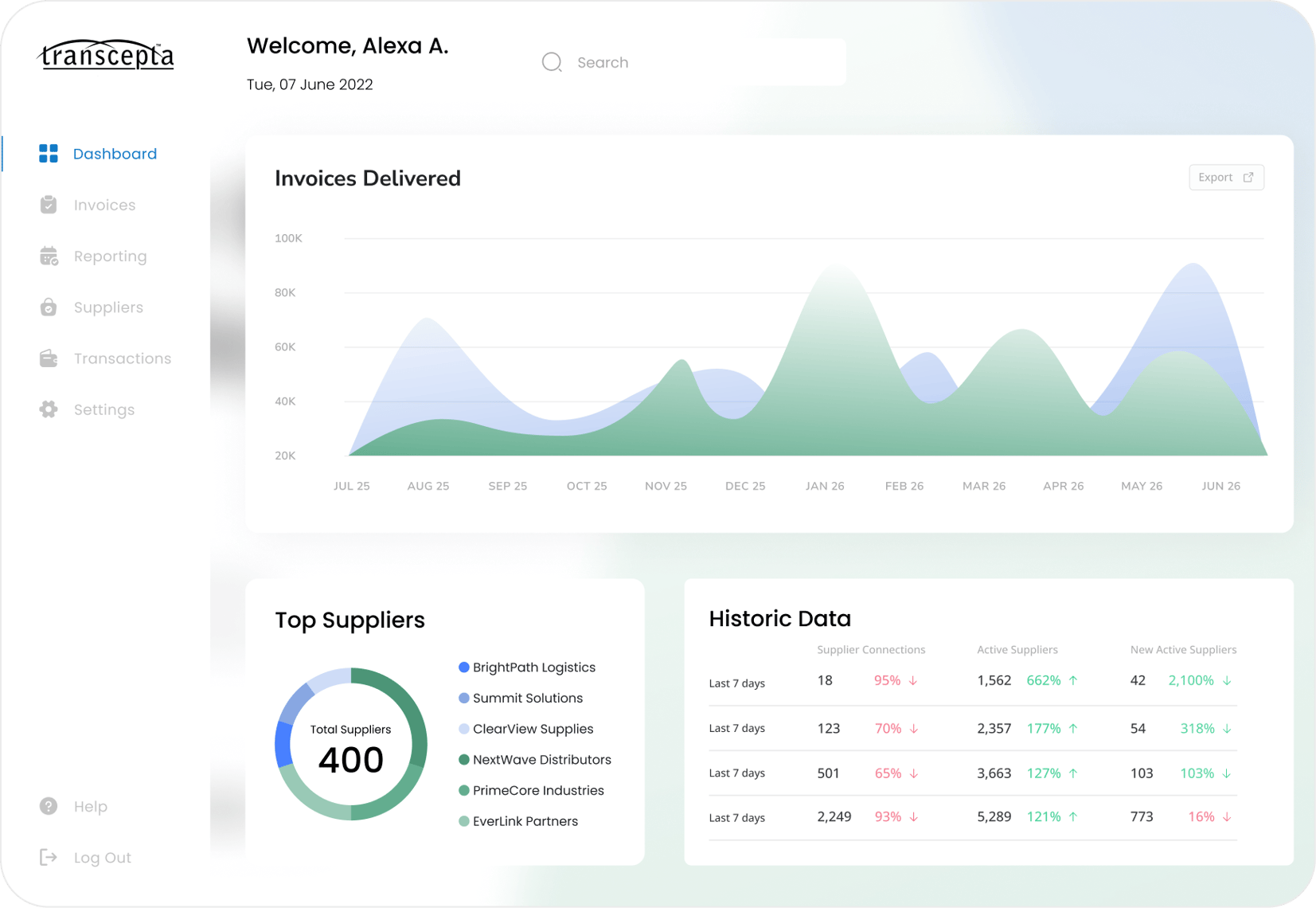This screenshot has height=908, width=1316.
Task: Open Invoices via the clipboard icon
Action: [x=49, y=205]
